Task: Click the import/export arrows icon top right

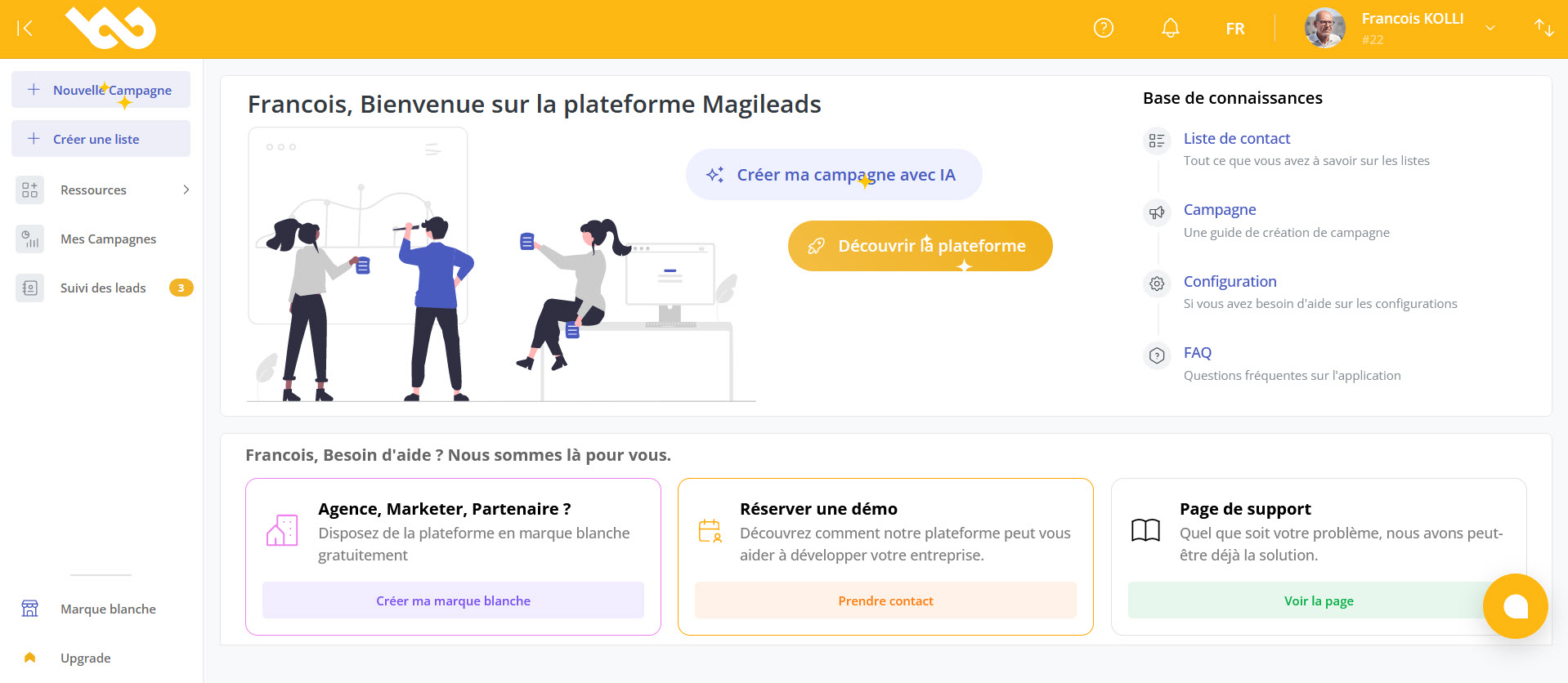Action: pos(1543,28)
